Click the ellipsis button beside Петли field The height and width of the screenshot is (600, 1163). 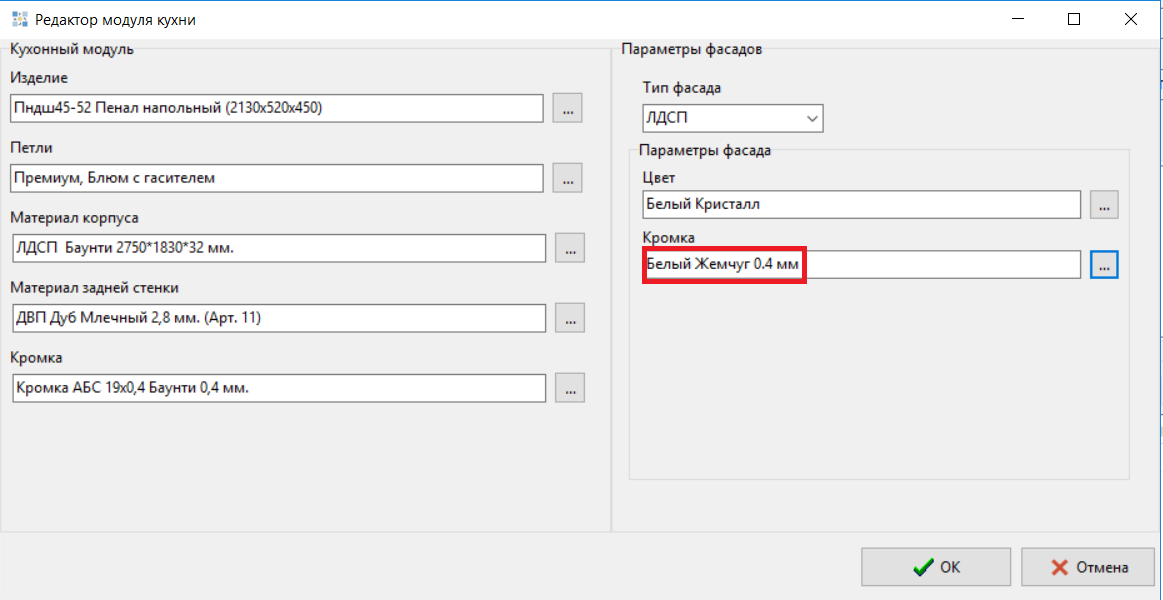coord(567,178)
